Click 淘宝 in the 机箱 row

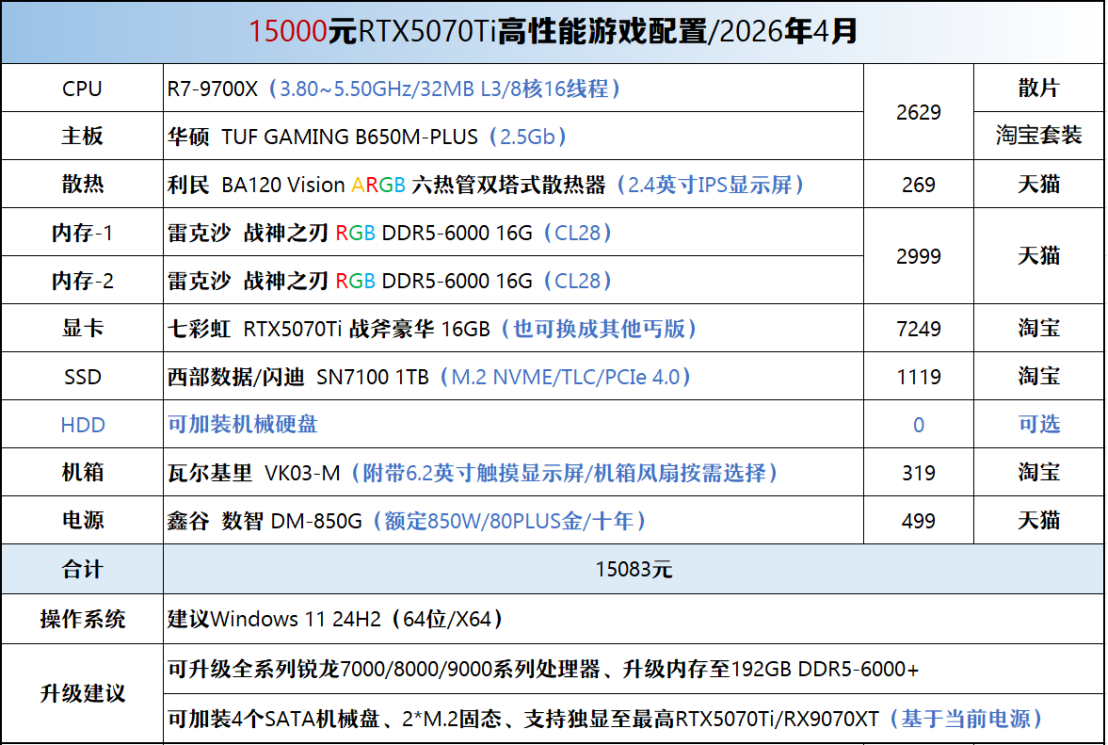tap(1039, 472)
